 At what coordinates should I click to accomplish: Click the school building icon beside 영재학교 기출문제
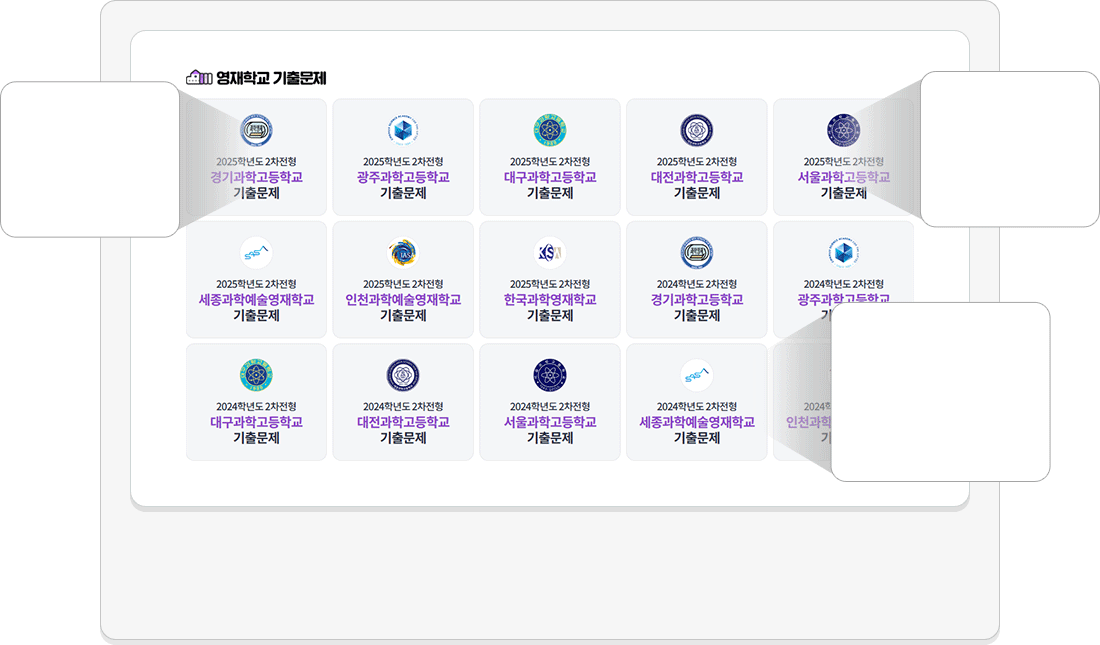pyautogui.click(x=199, y=77)
